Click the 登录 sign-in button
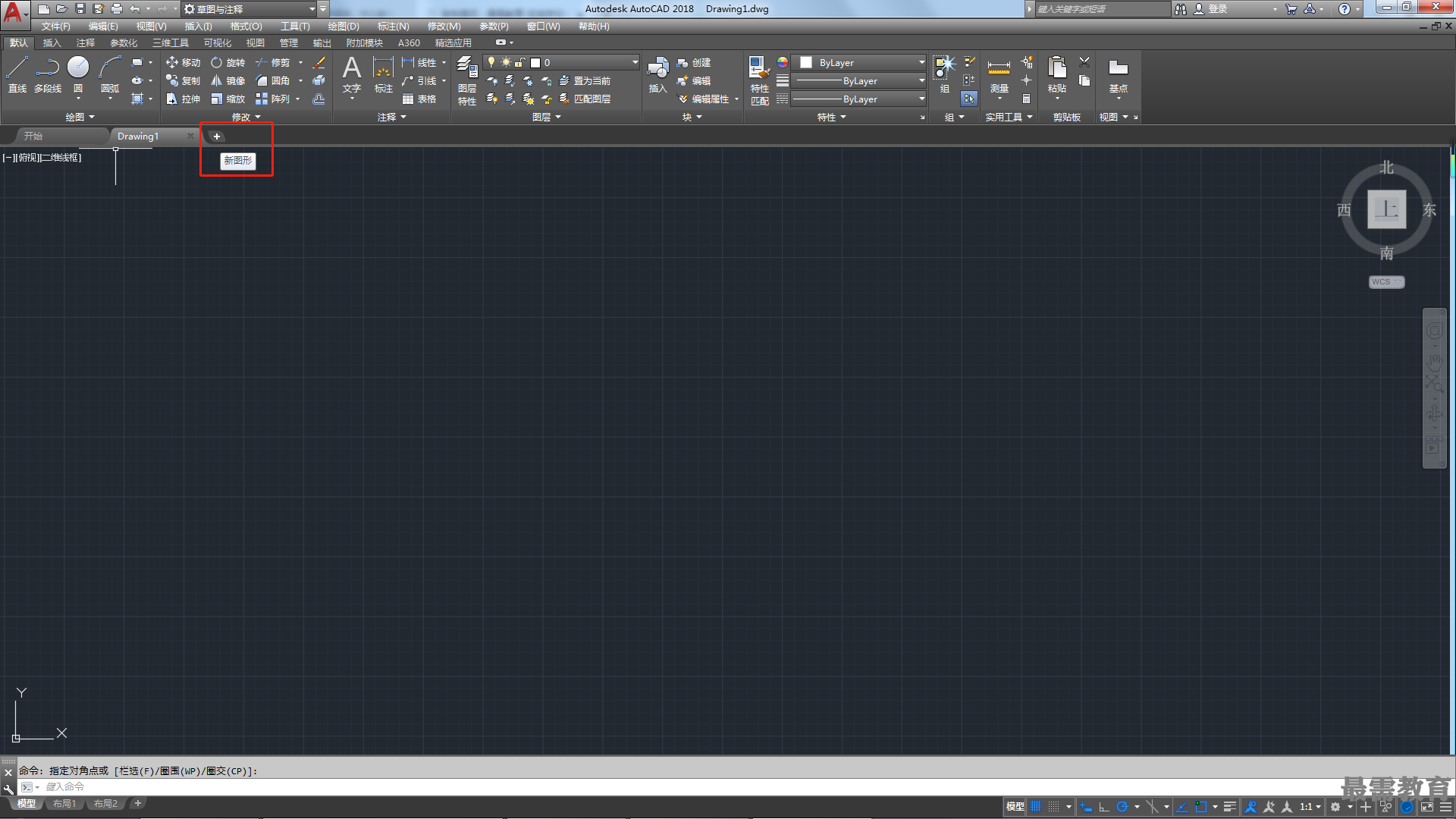Image resolution: width=1456 pixels, height=819 pixels. (x=1210, y=9)
